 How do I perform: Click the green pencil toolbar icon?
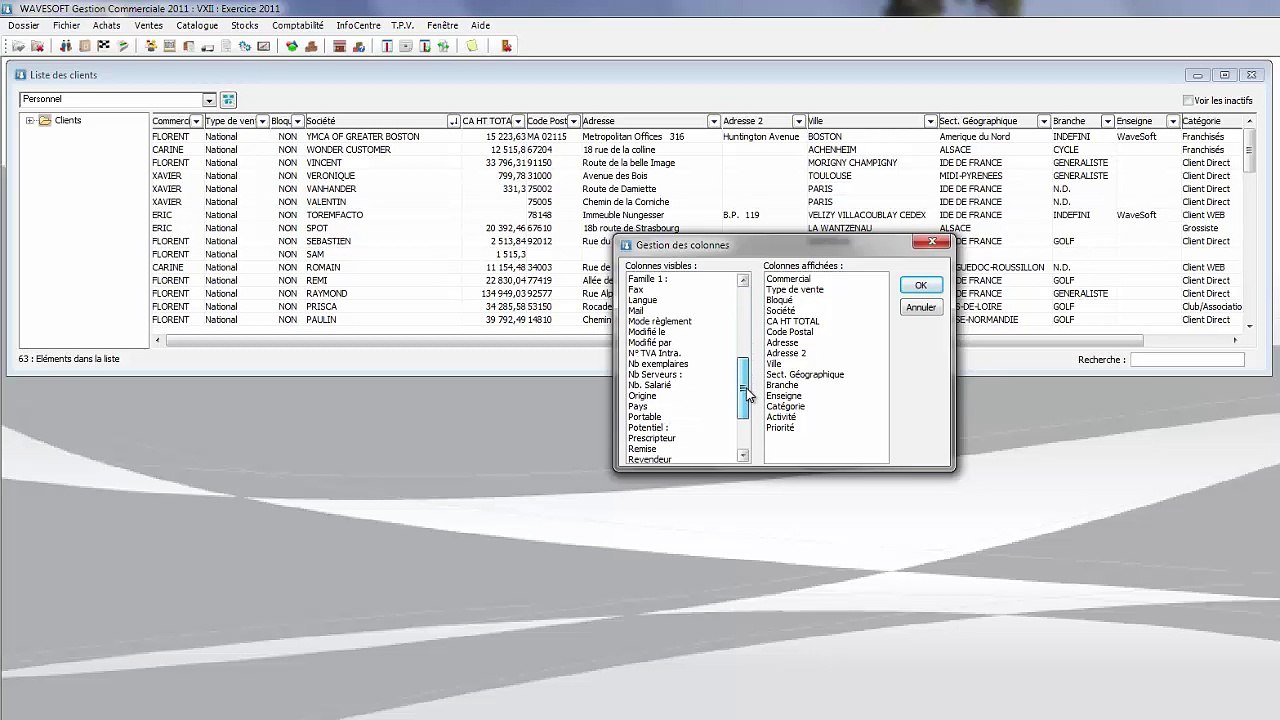point(122,46)
